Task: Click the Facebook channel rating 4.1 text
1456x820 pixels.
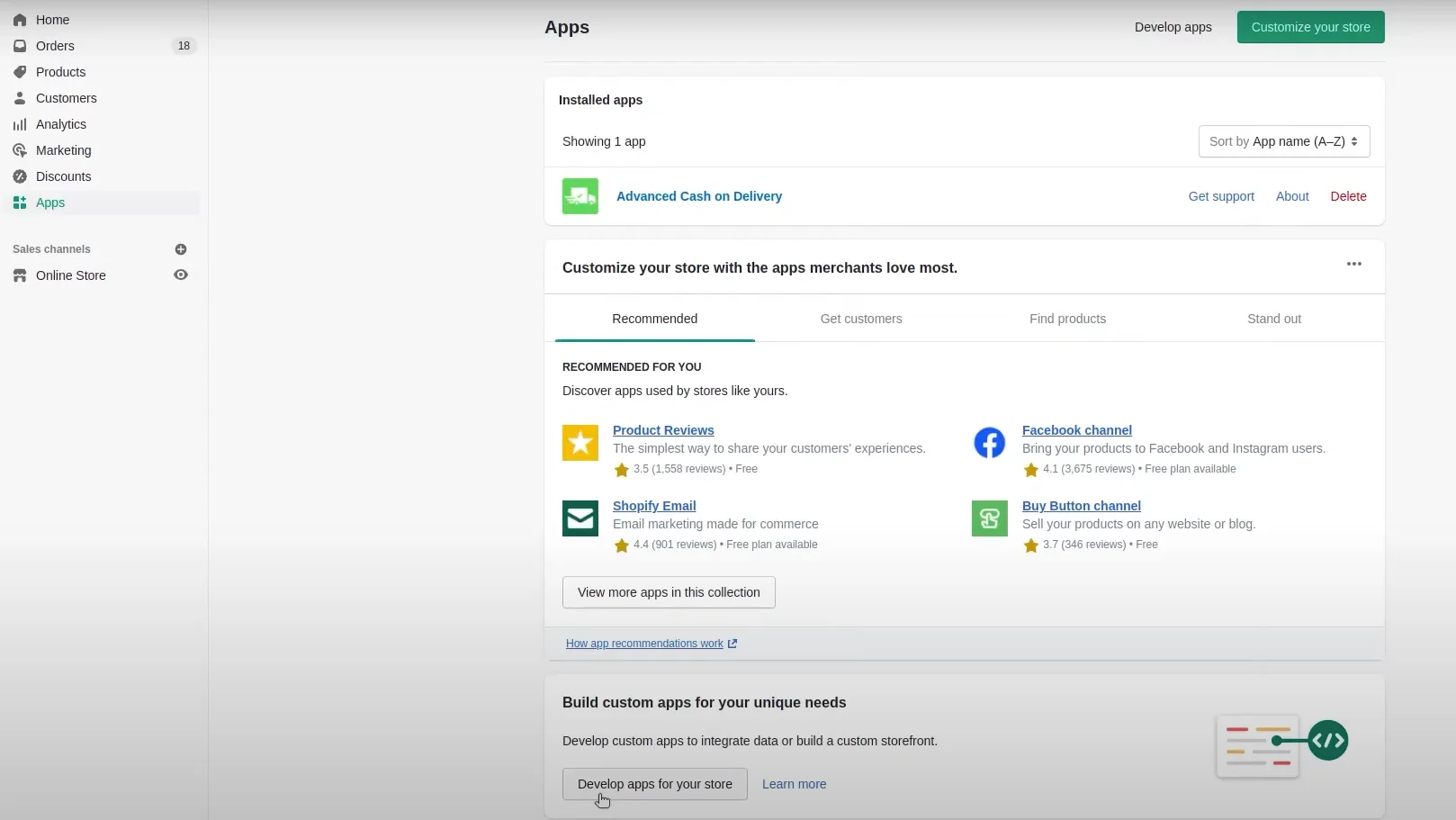Action: [x=1139, y=469]
